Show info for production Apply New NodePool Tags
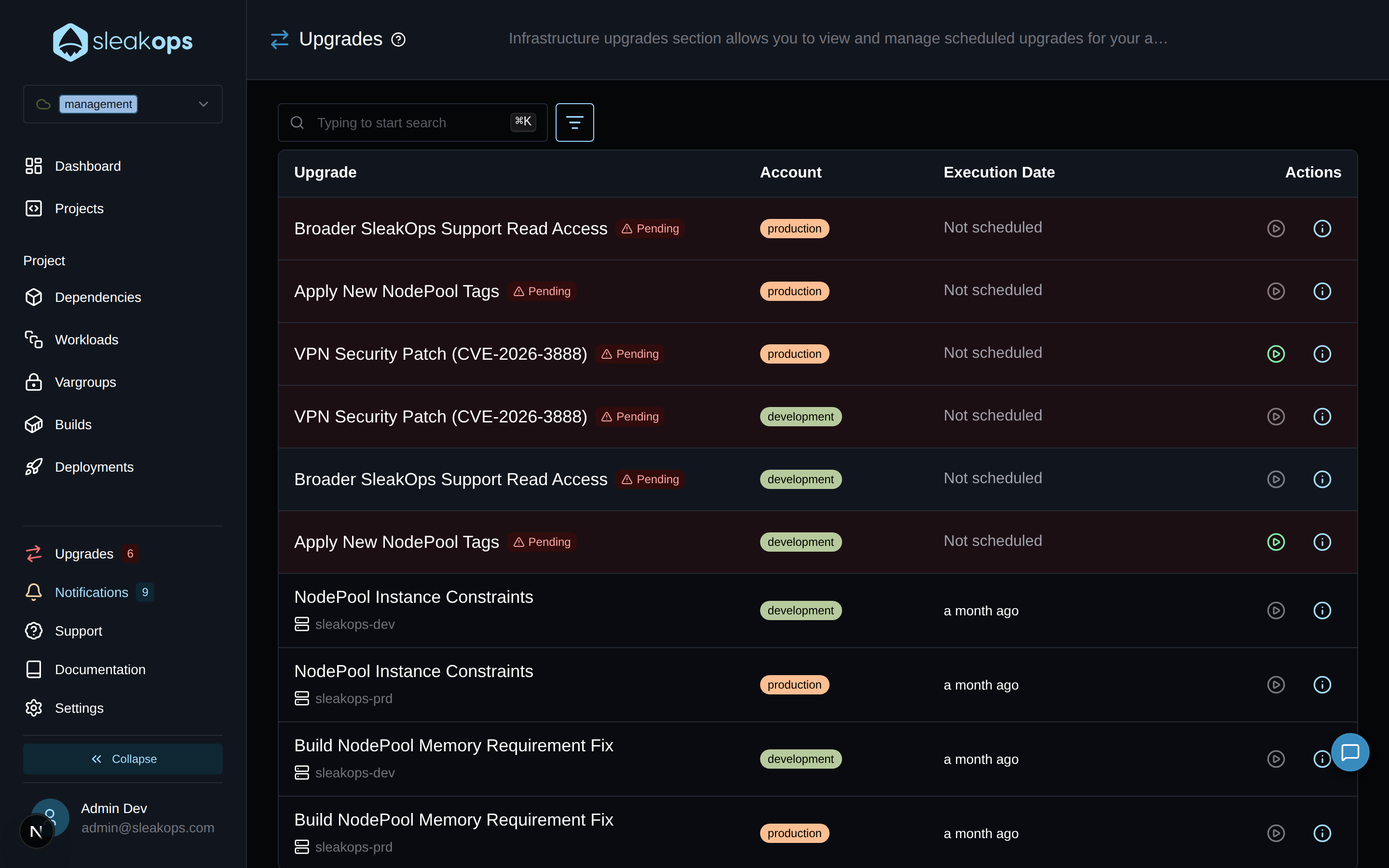 [1322, 291]
